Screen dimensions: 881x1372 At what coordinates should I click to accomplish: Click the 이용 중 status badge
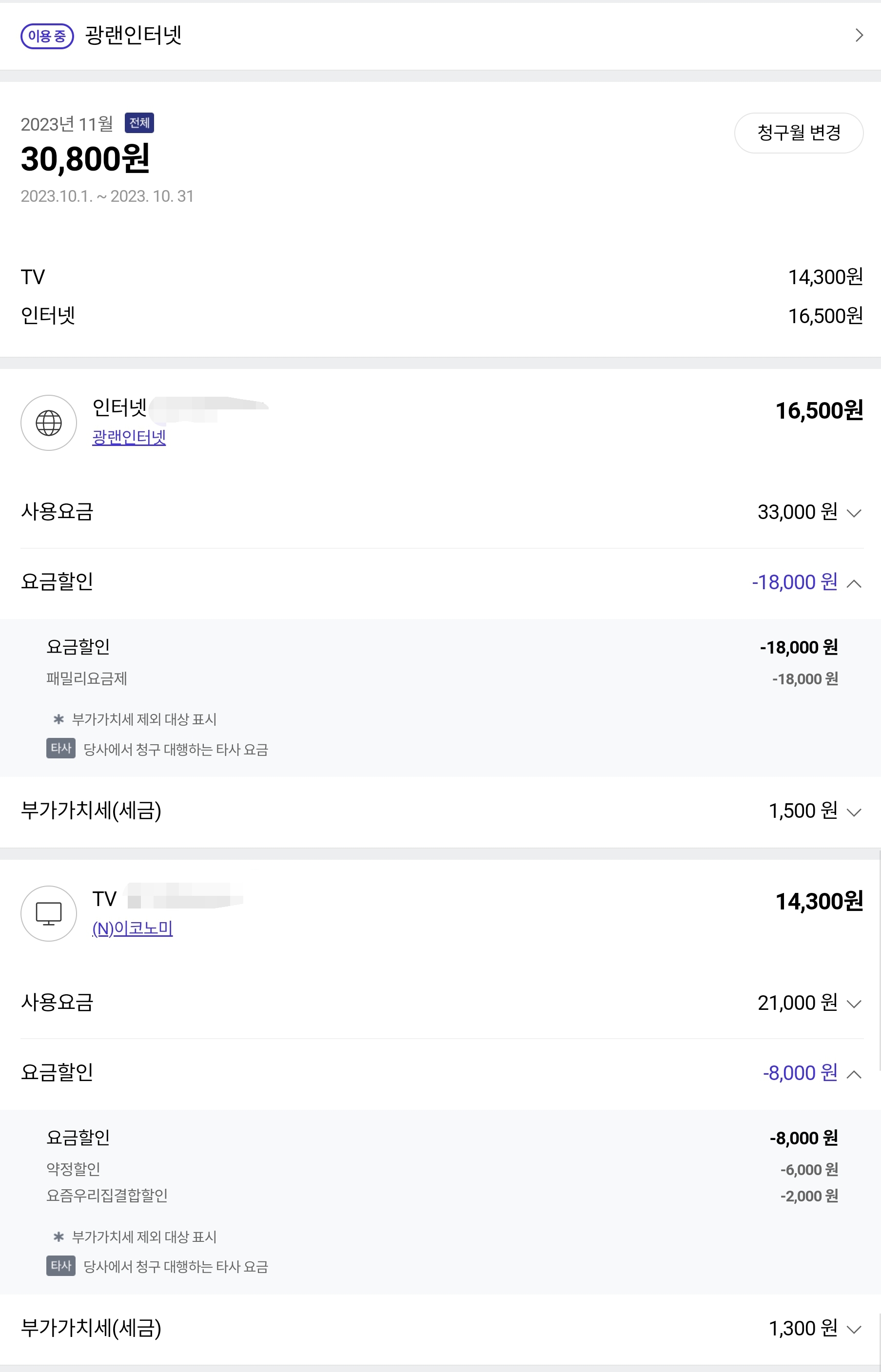47,36
